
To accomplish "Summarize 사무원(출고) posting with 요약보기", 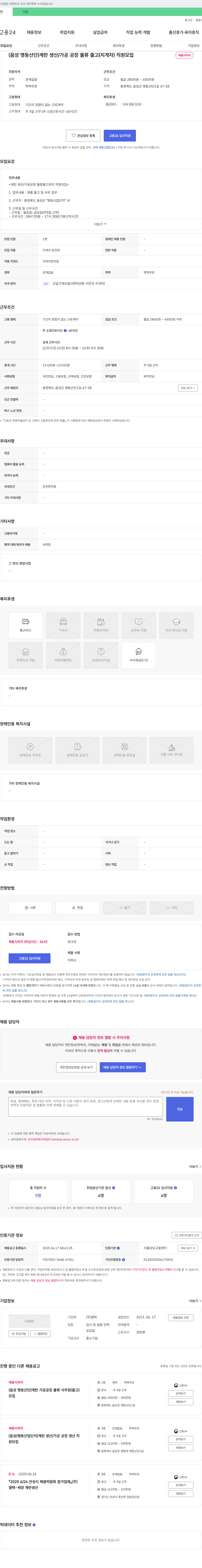I will [x=181, y=1393].
